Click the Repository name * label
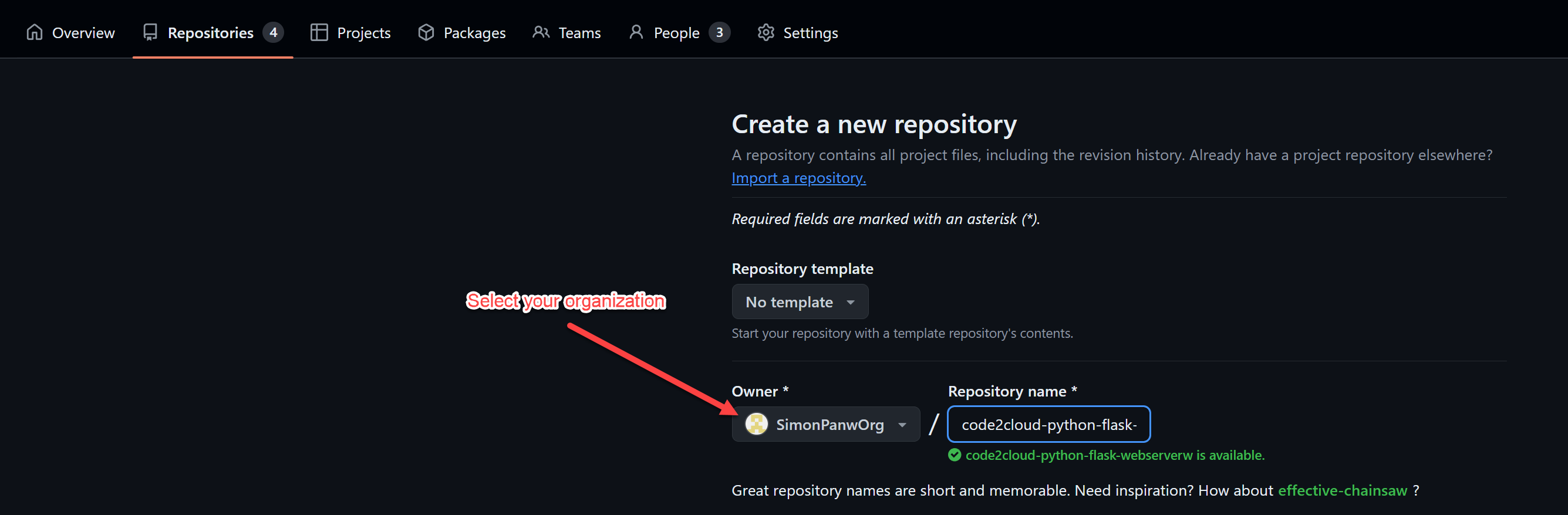Screen dimensions: 1568x515 [1012, 391]
